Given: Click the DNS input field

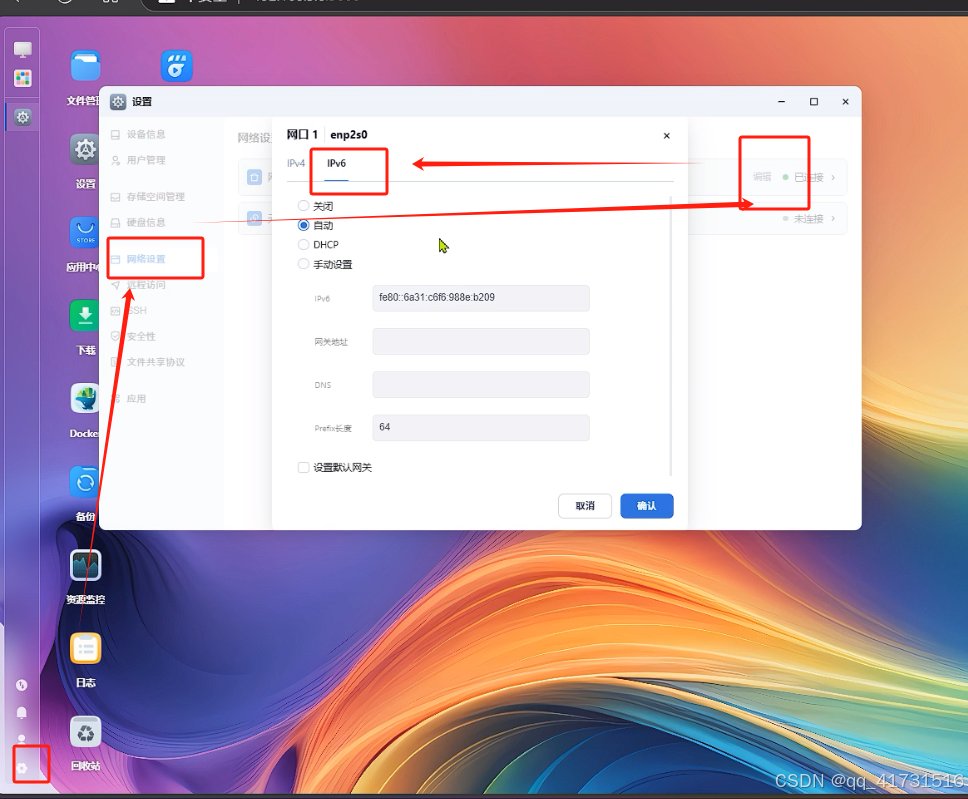Looking at the screenshot, I should [x=481, y=385].
